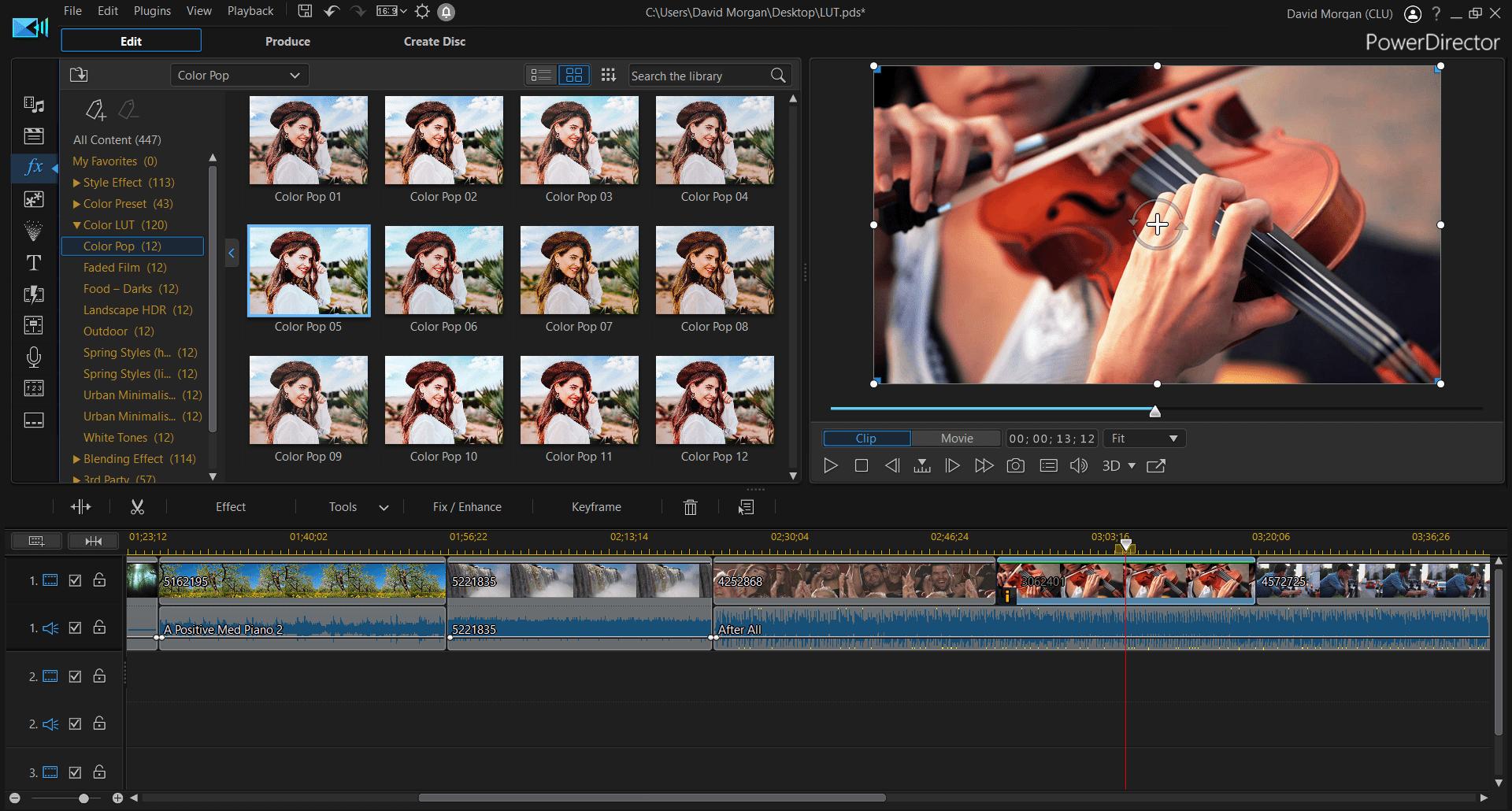
Task: Switch to the Produce tab
Action: pos(287,41)
